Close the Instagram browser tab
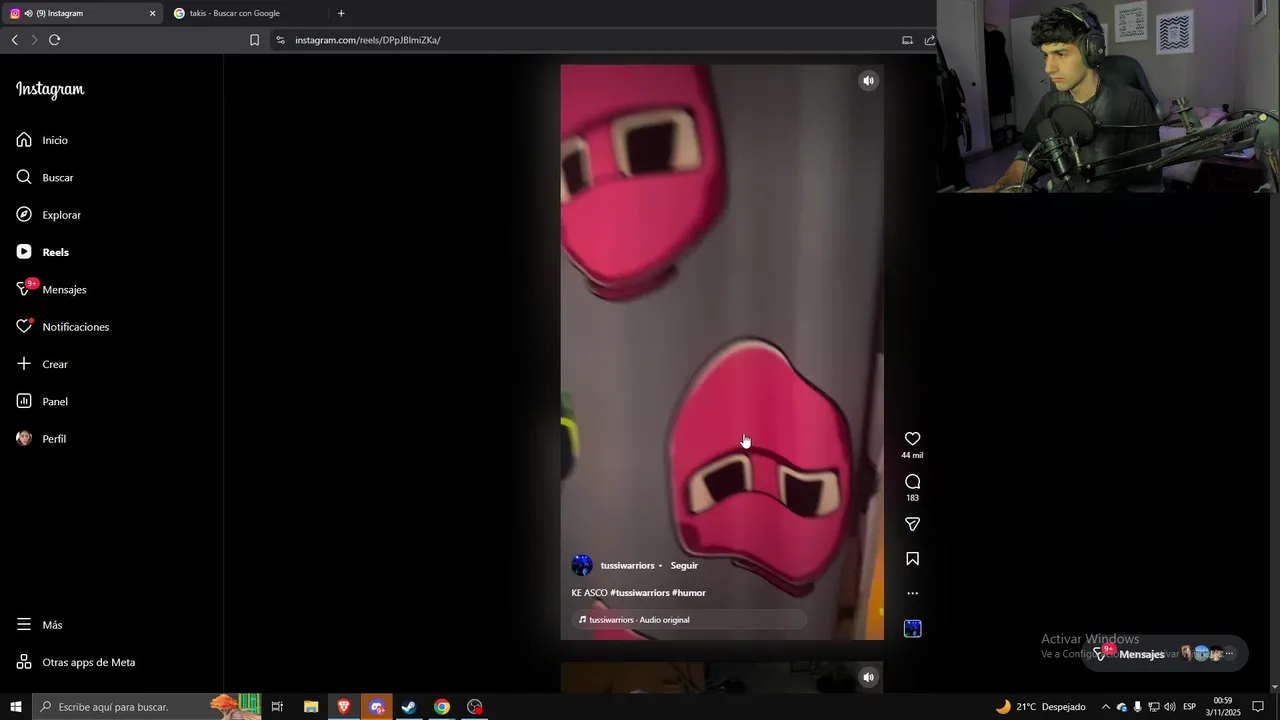 coord(152,13)
